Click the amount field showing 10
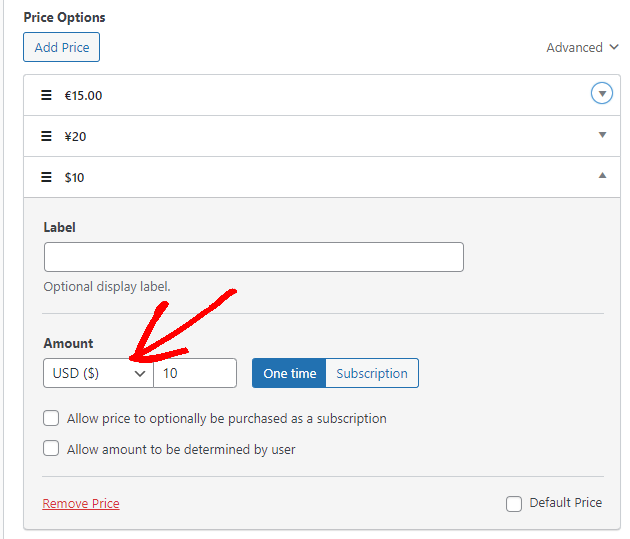Screen dimensions: 630x539 coord(195,373)
